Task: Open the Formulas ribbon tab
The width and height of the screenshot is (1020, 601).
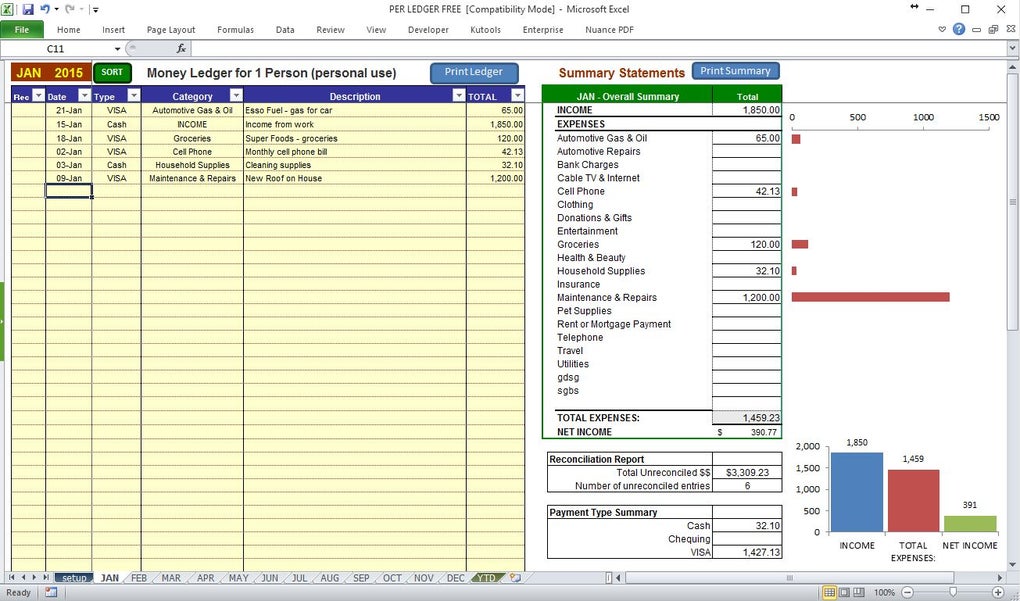Action: point(235,30)
